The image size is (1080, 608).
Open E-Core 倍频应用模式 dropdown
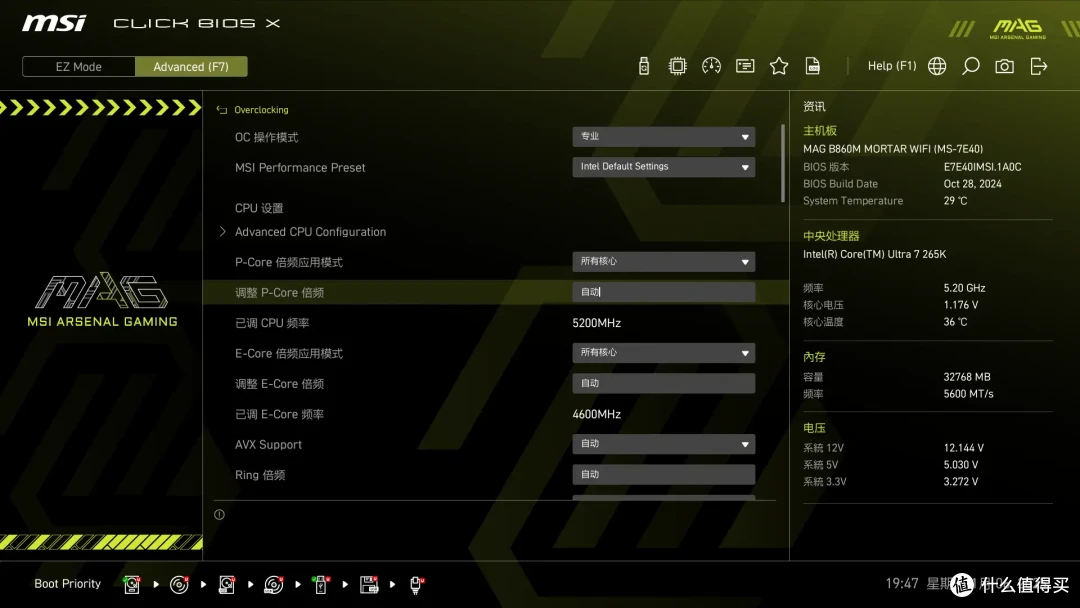[663, 353]
